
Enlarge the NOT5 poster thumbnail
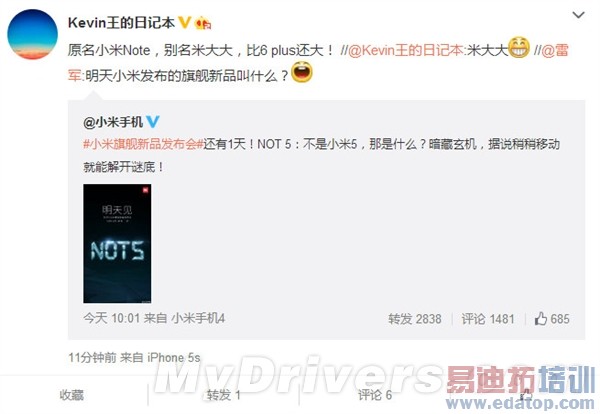(117, 243)
